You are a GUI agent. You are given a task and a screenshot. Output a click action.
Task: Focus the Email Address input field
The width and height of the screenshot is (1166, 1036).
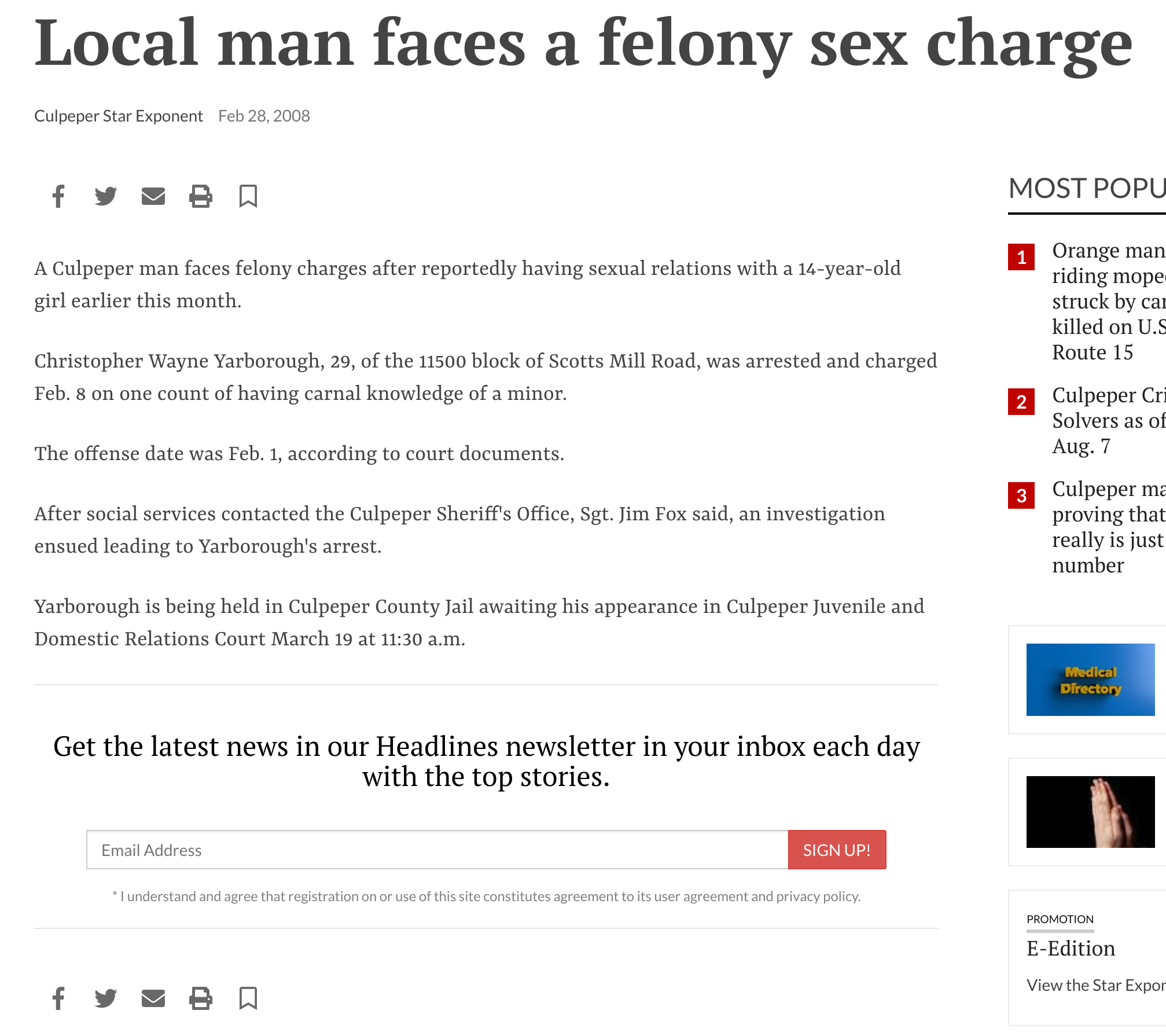437,850
